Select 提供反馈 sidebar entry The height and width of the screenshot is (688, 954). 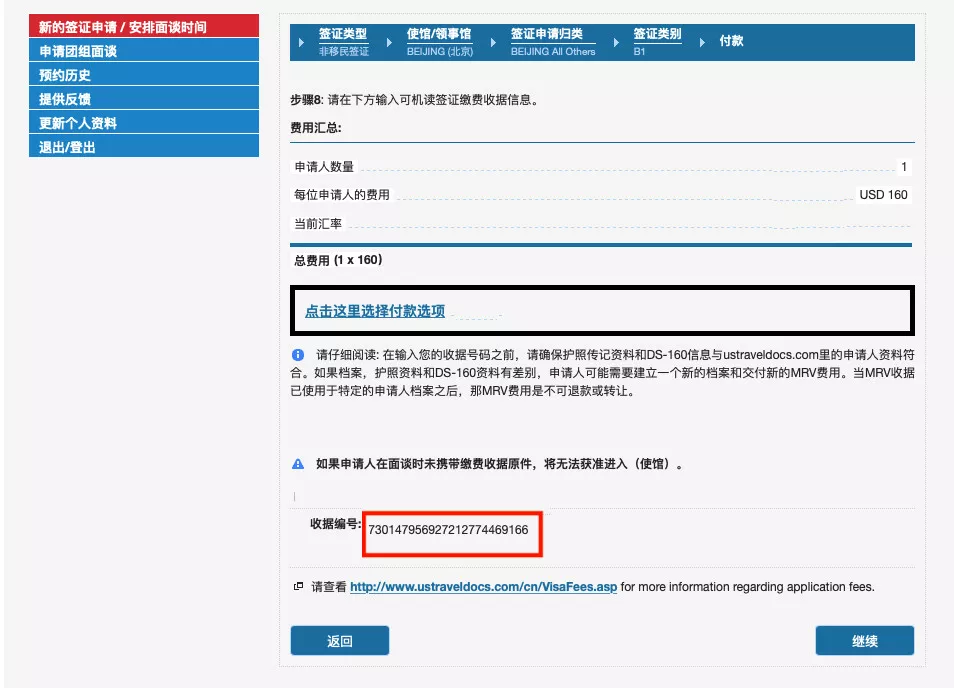pos(144,99)
